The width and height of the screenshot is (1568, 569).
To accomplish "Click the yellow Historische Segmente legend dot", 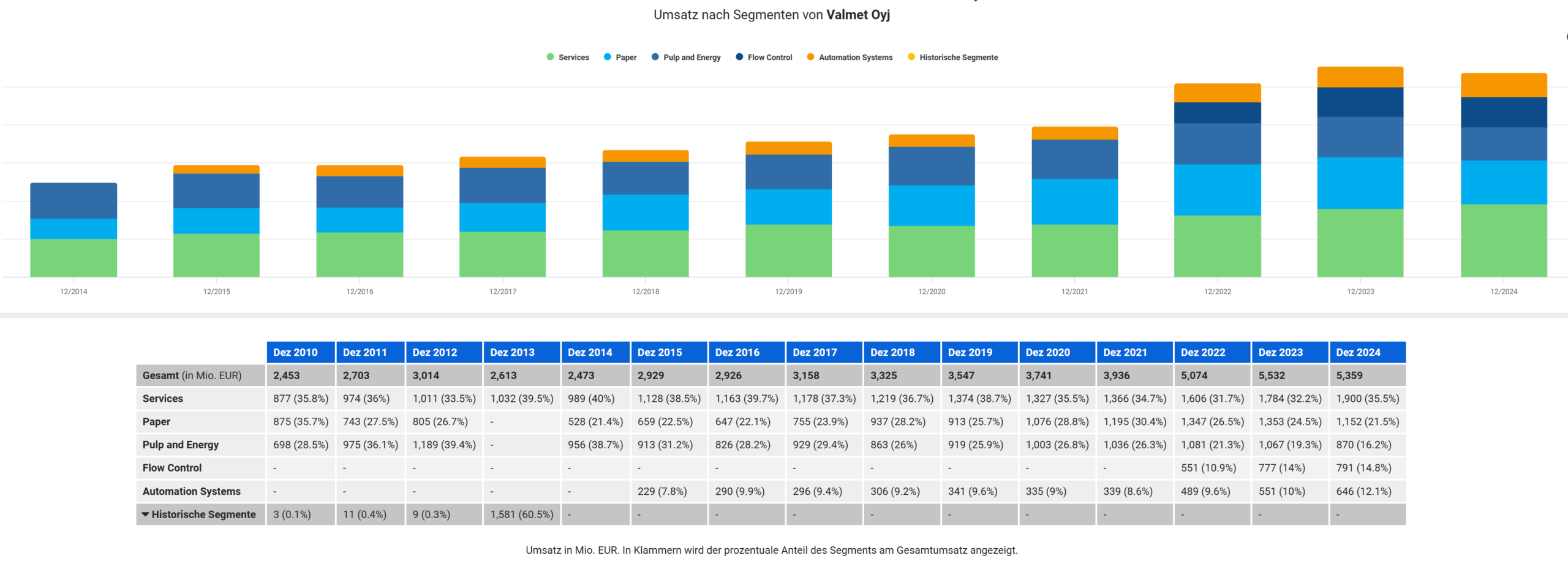I will pyautogui.click(x=911, y=57).
